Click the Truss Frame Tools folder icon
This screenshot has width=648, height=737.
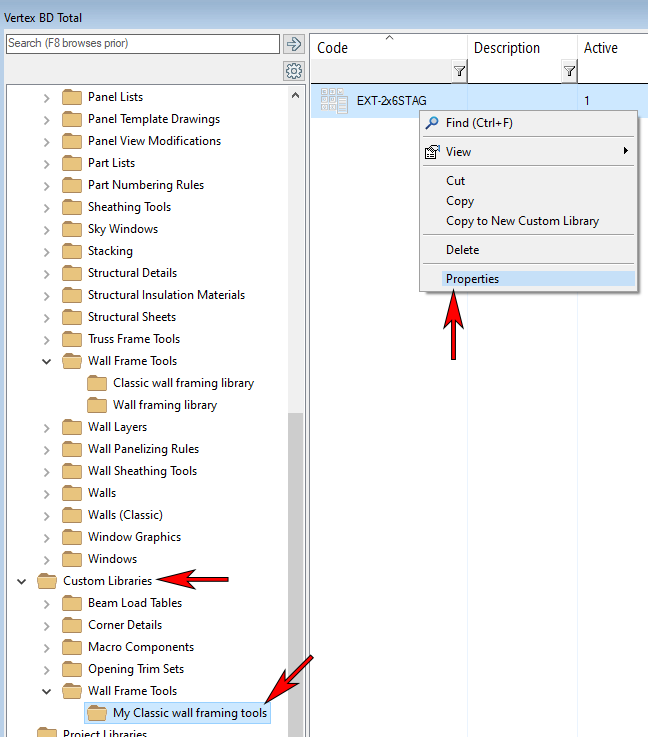pos(72,339)
